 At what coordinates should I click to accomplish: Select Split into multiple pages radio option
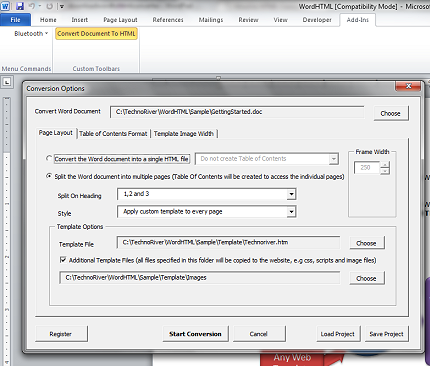coord(49,176)
